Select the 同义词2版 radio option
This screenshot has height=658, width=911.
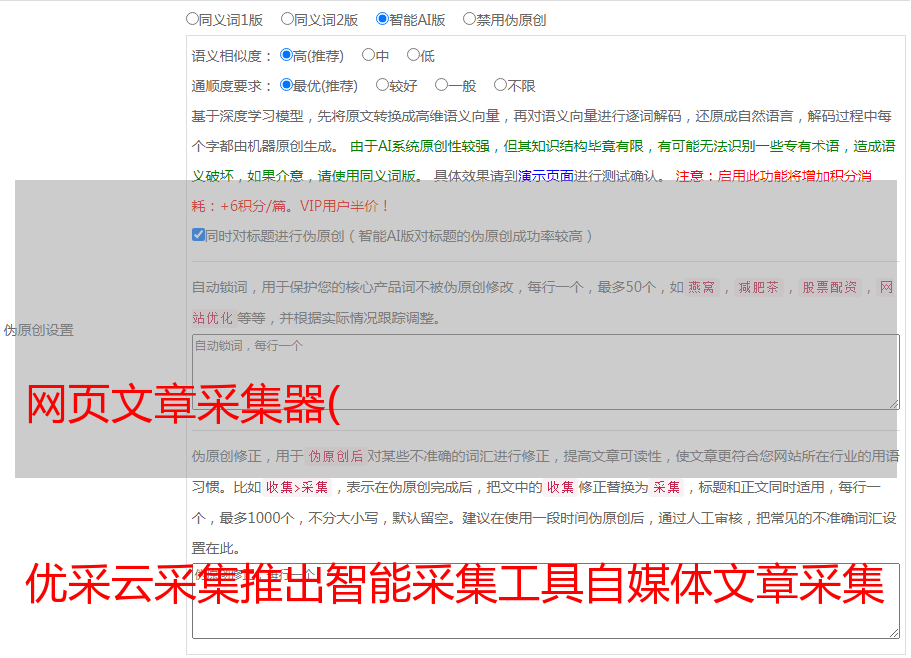pos(287,19)
